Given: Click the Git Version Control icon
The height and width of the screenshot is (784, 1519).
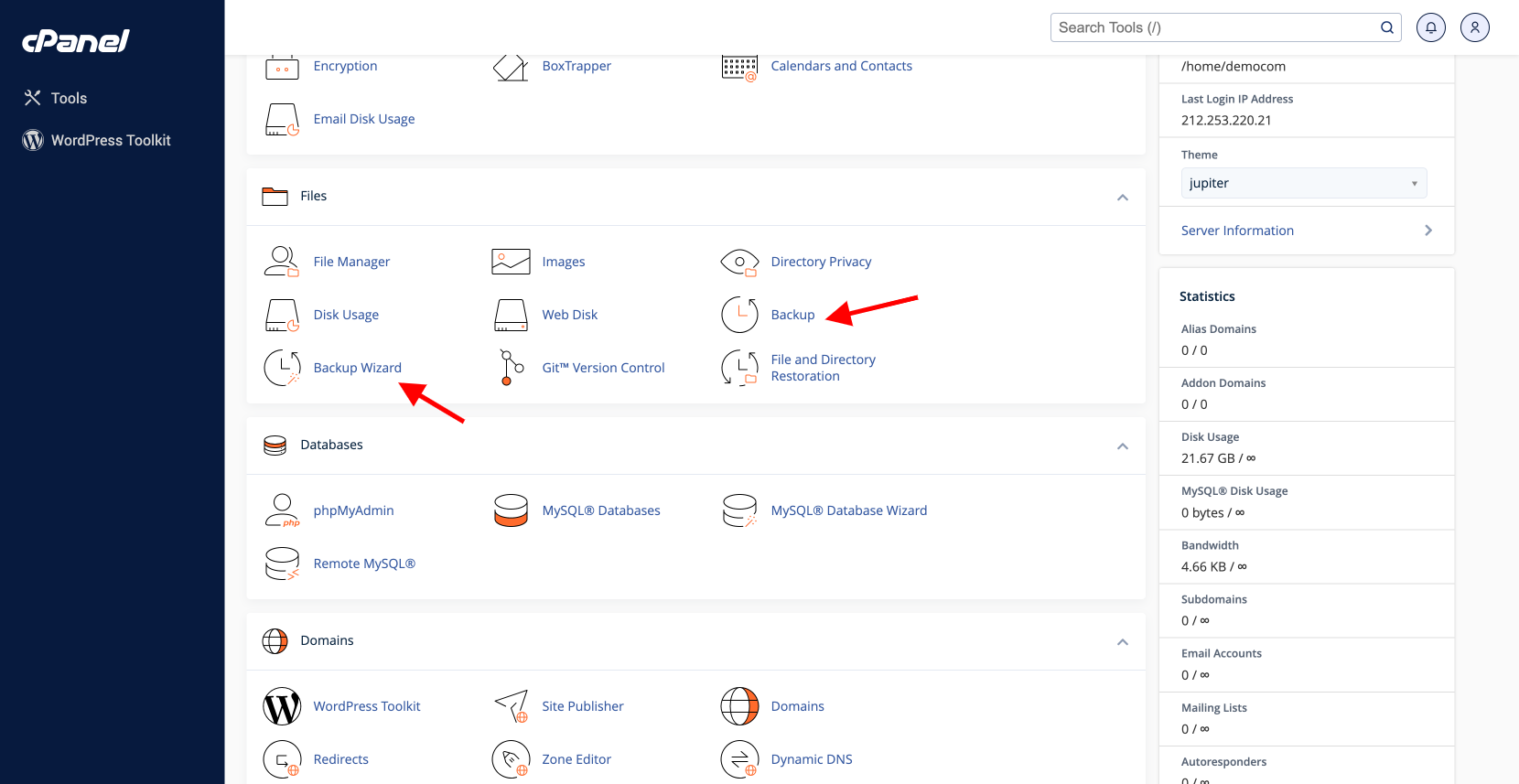Looking at the screenshot, I should click(x=511, y=368).
